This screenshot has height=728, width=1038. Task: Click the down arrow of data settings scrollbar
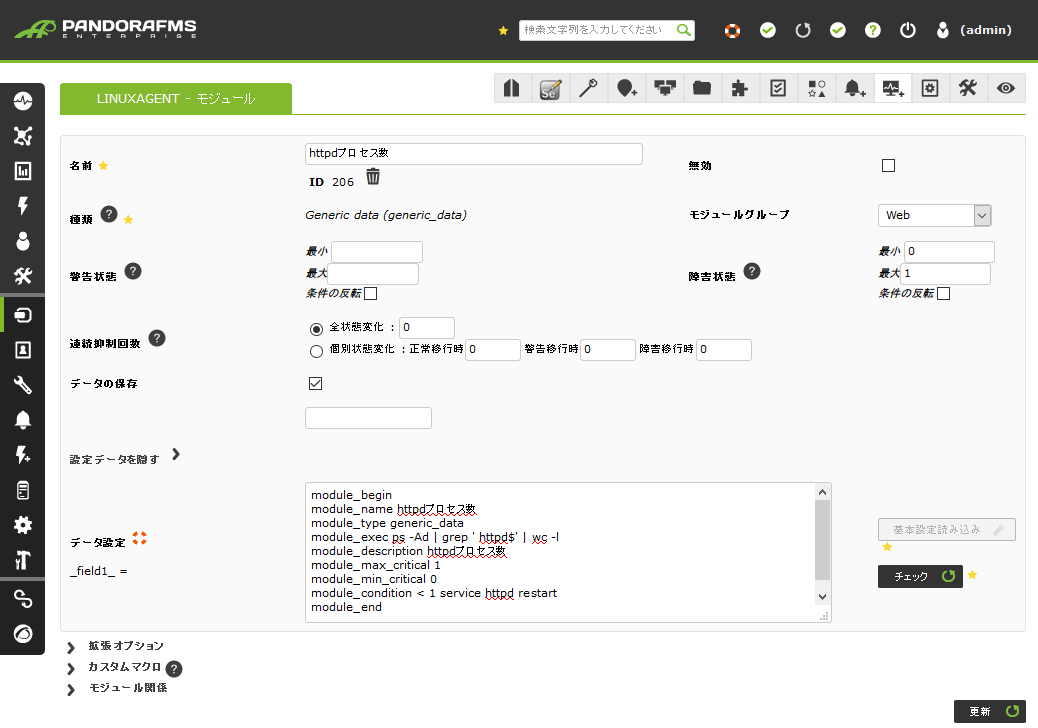pyautogui.click(x=822, y=596)
